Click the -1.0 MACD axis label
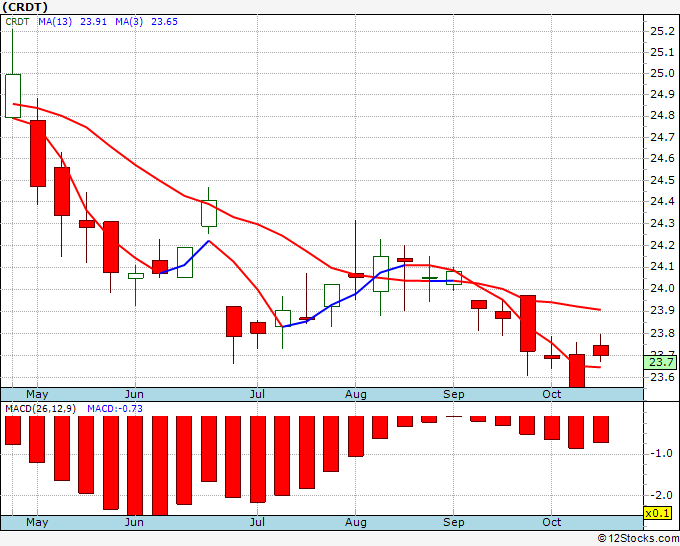This screenshot has height=546, width=680. 660,454
